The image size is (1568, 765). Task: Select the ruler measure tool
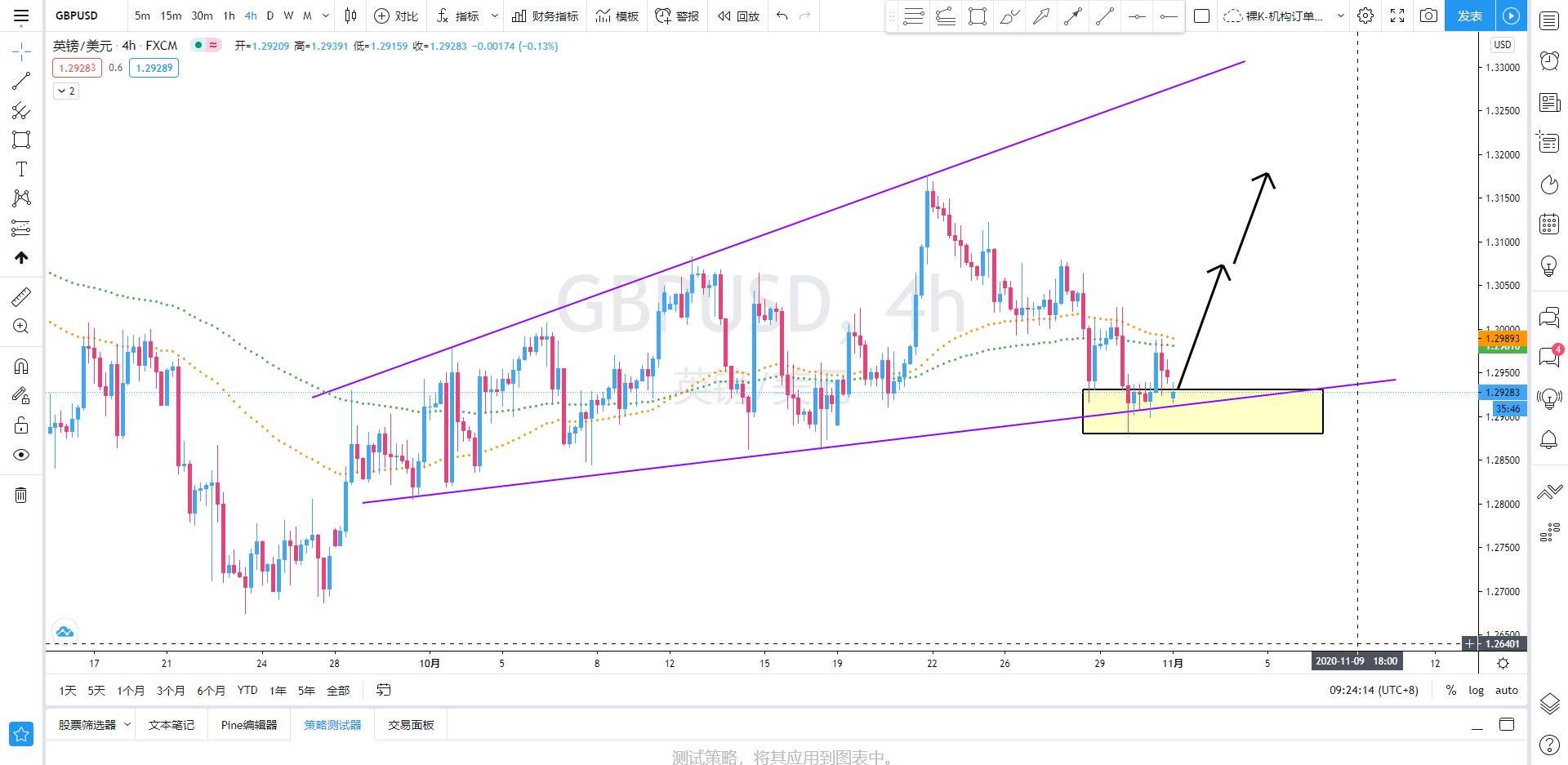[21, 297]
